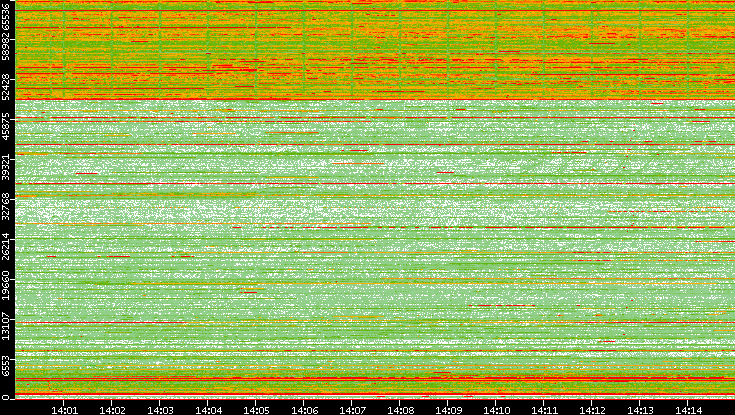Viewport: 735px width, 415px height.
Task: Select the 14:12 time axis label
Action: [592, 410]
